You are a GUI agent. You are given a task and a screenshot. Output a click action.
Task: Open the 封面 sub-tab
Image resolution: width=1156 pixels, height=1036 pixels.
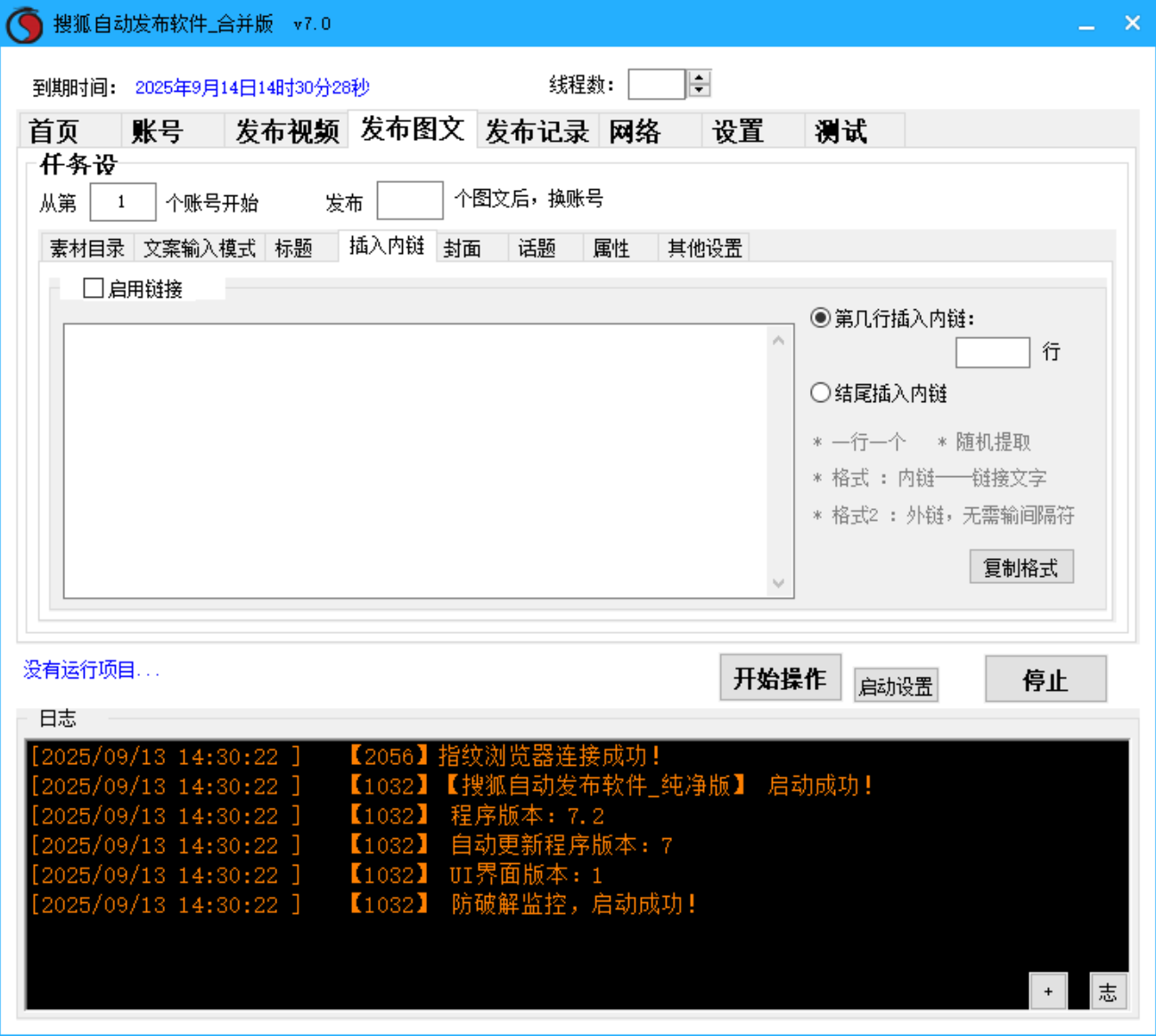[463, 249]
